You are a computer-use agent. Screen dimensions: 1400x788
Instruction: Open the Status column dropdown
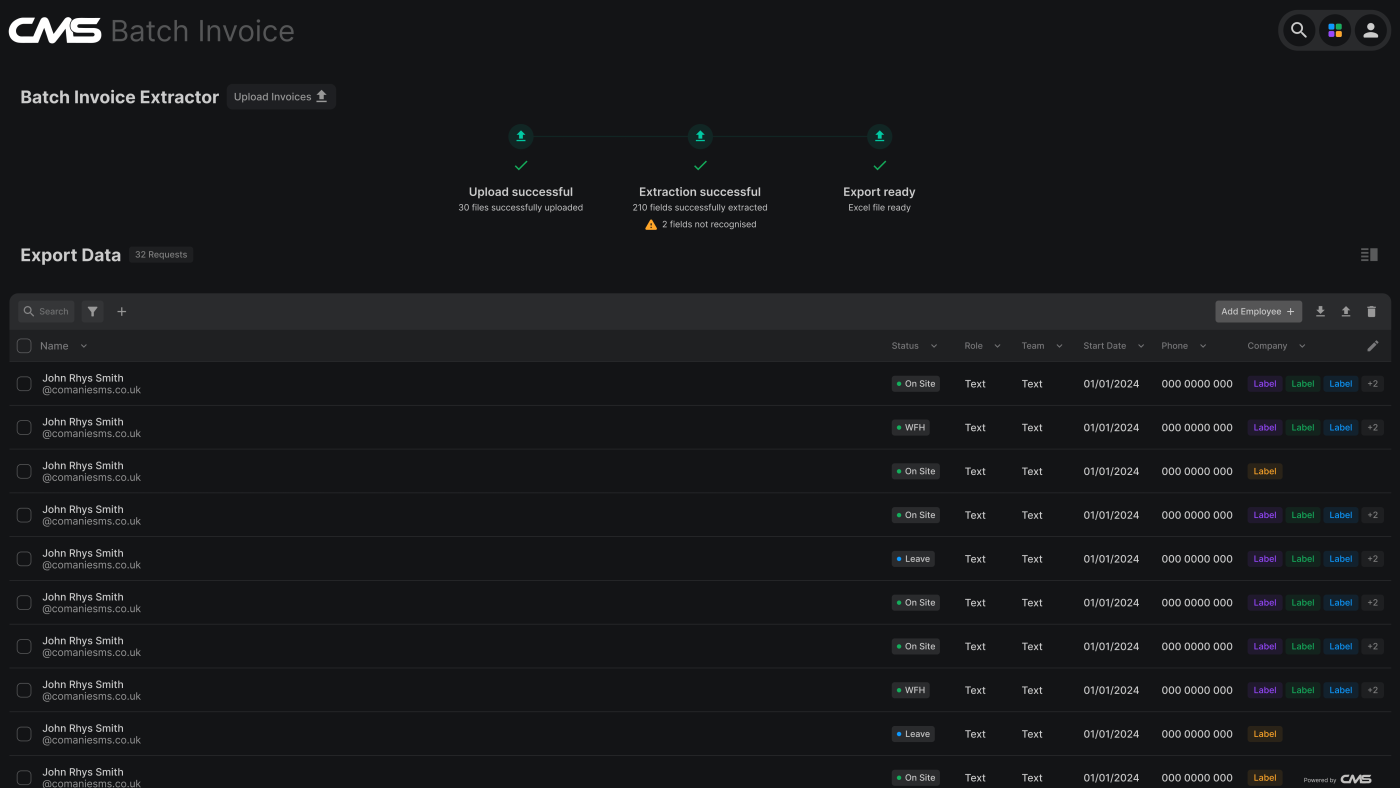pyautogui.click(x=933, y=345)
